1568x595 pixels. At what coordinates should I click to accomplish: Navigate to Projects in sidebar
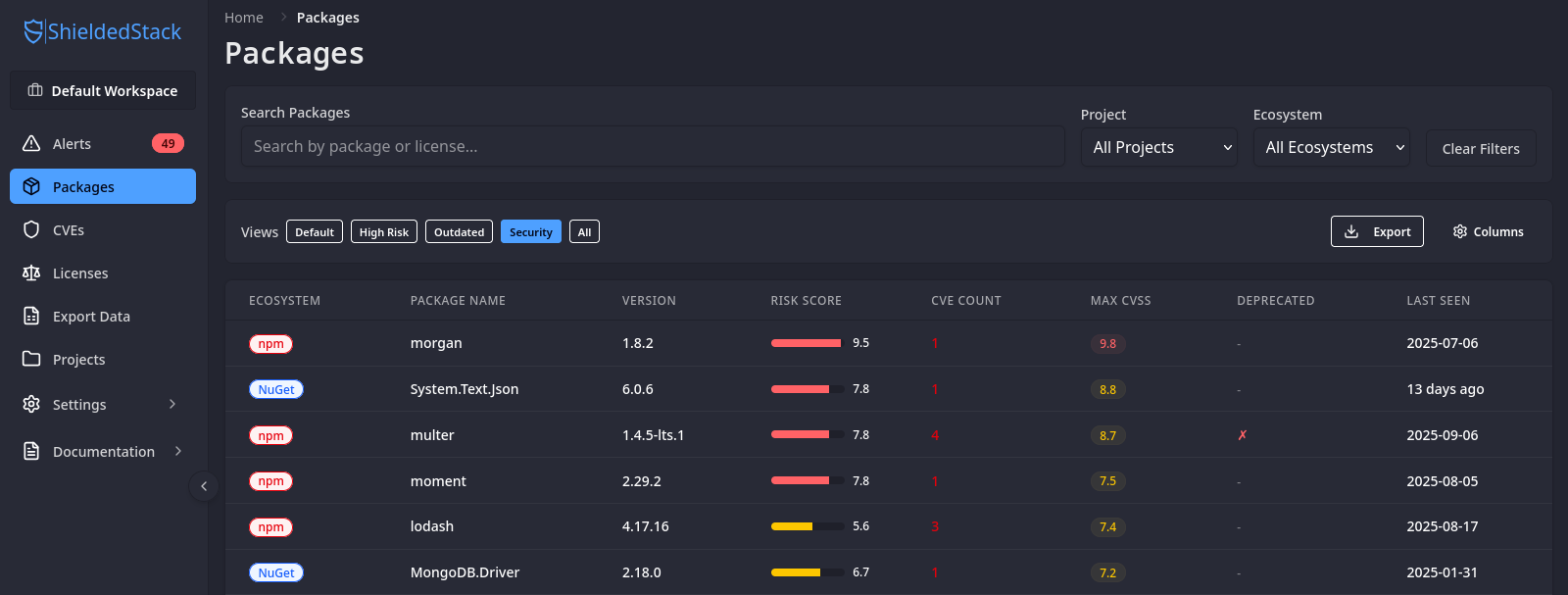pyautogui.click(x=103, y=359)
